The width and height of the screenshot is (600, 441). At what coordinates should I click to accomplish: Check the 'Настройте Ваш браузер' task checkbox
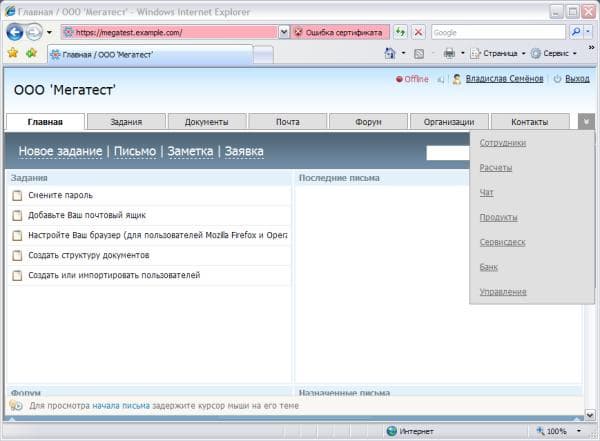tap(17, 235)
